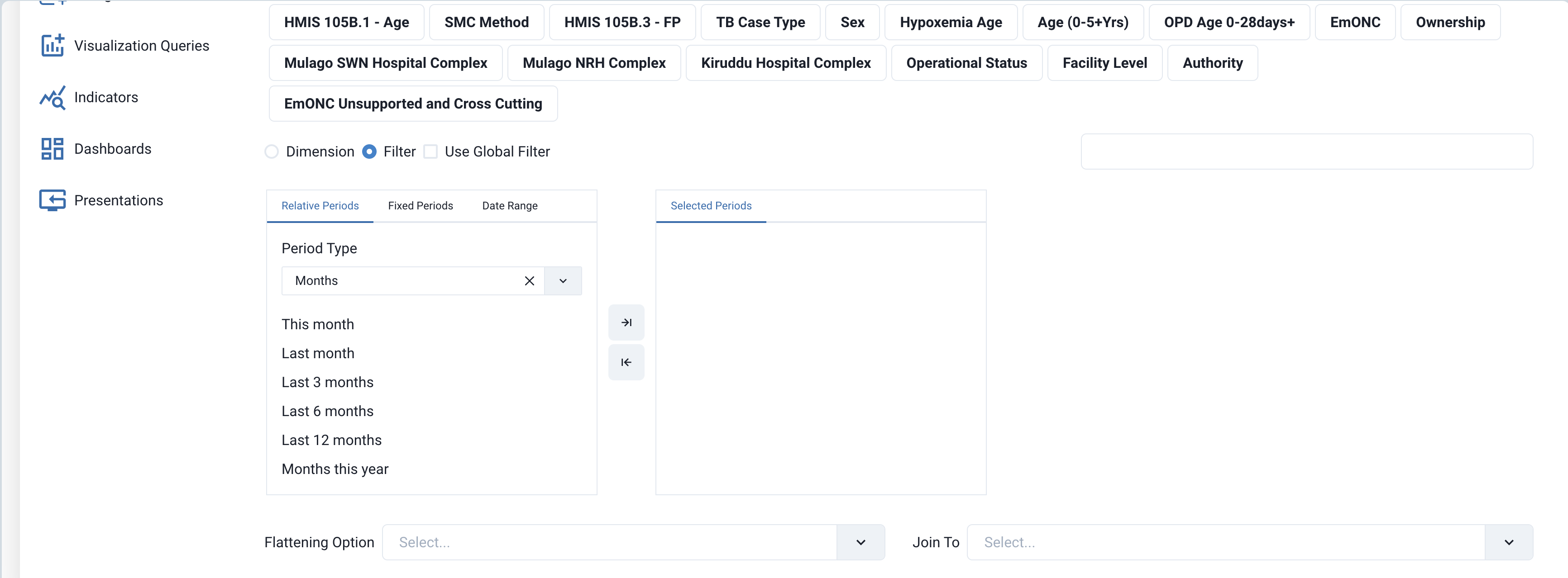
Task: Click Mulago NRH Complex button
Action: click(x=594, y=63)
